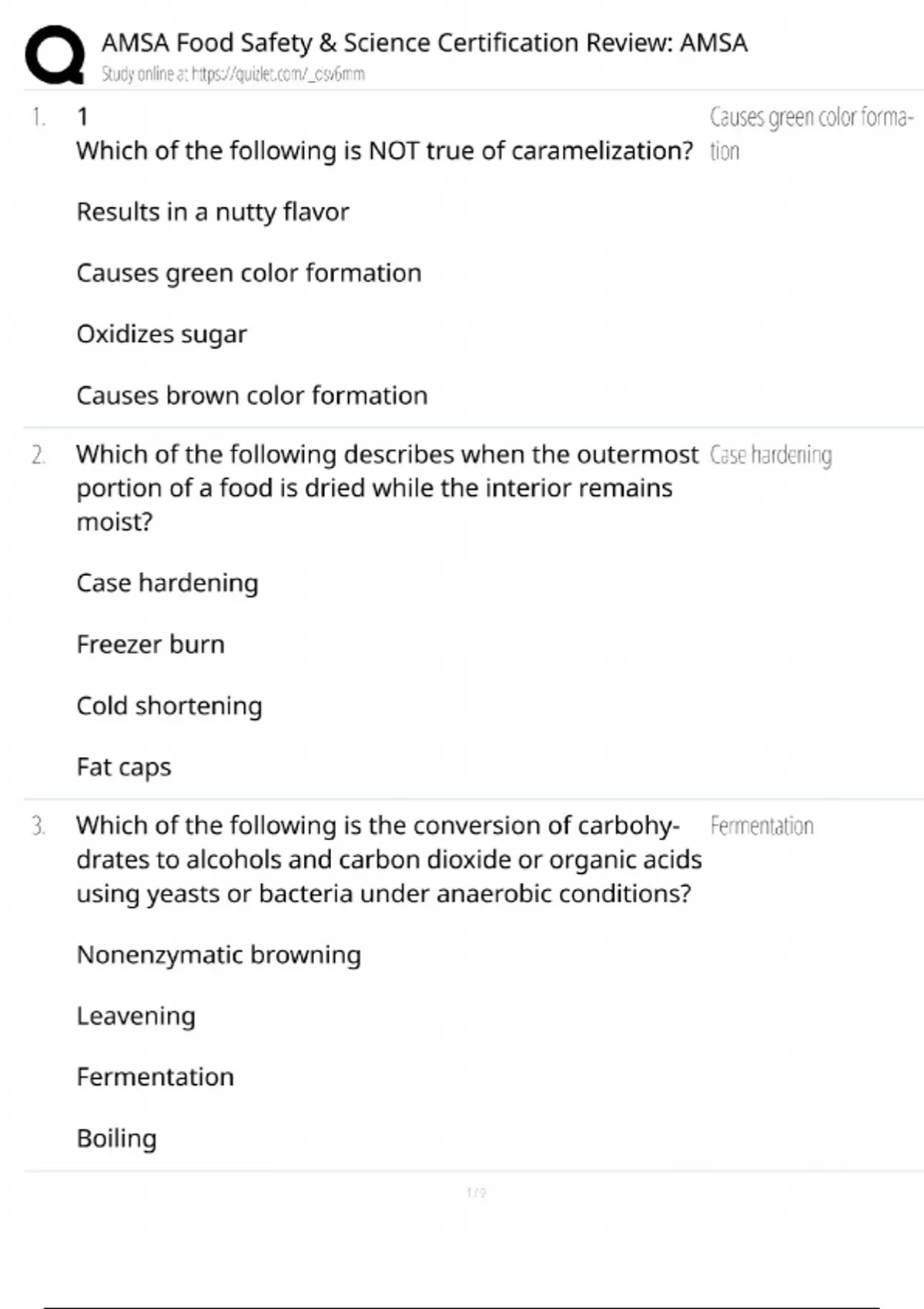Click the page number indicator at bottom

[x=476, y=1193]
